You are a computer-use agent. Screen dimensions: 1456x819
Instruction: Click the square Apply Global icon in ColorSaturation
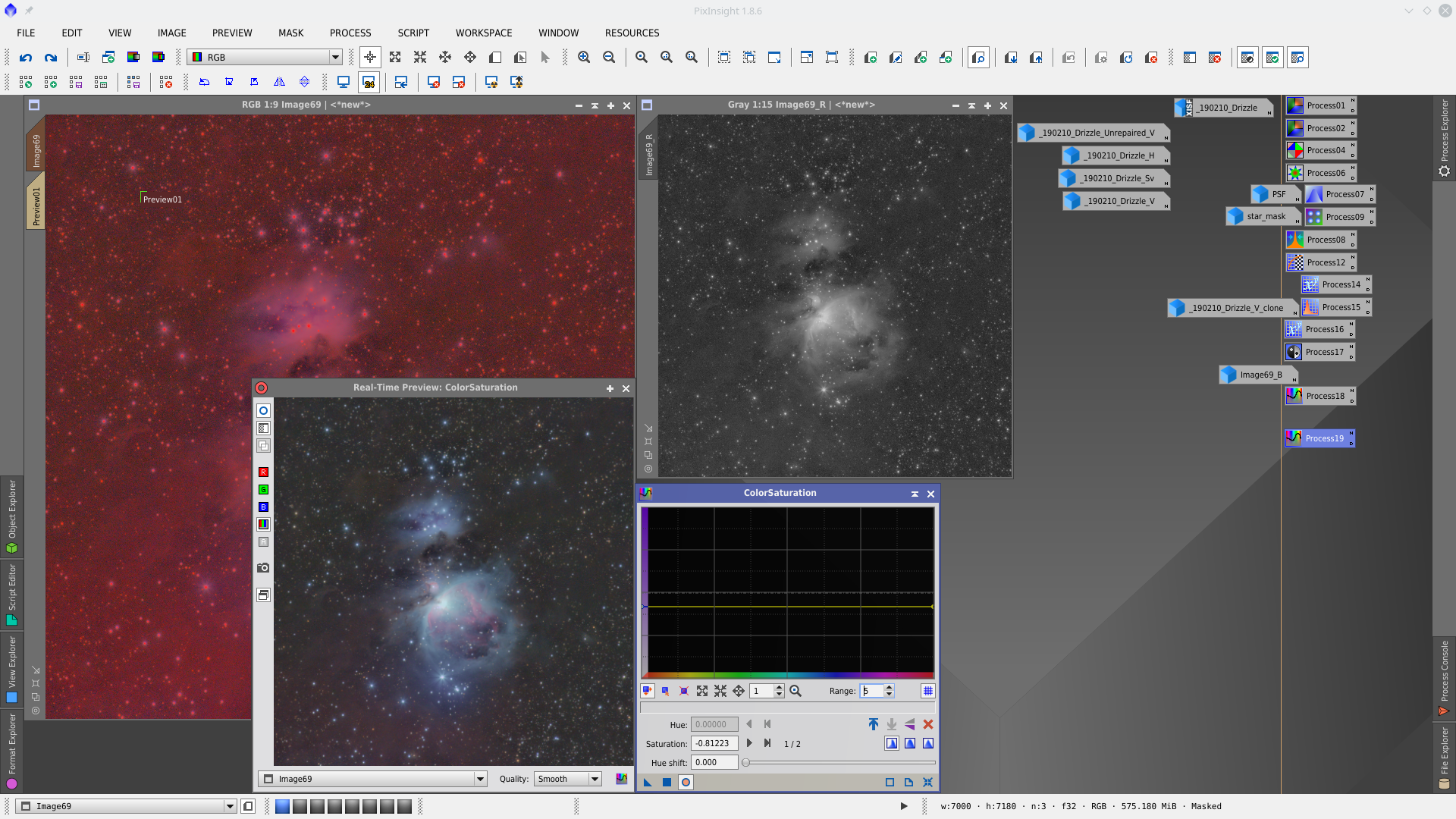(x=667, y=782)
